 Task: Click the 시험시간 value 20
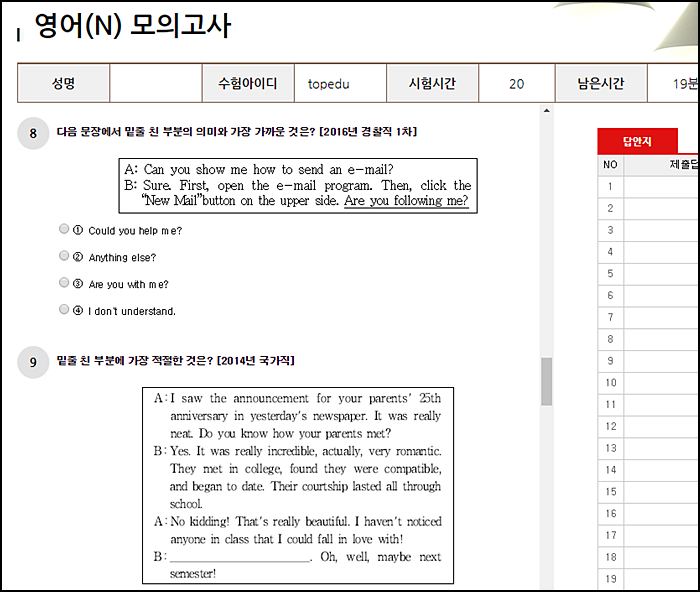pos(517,84)
